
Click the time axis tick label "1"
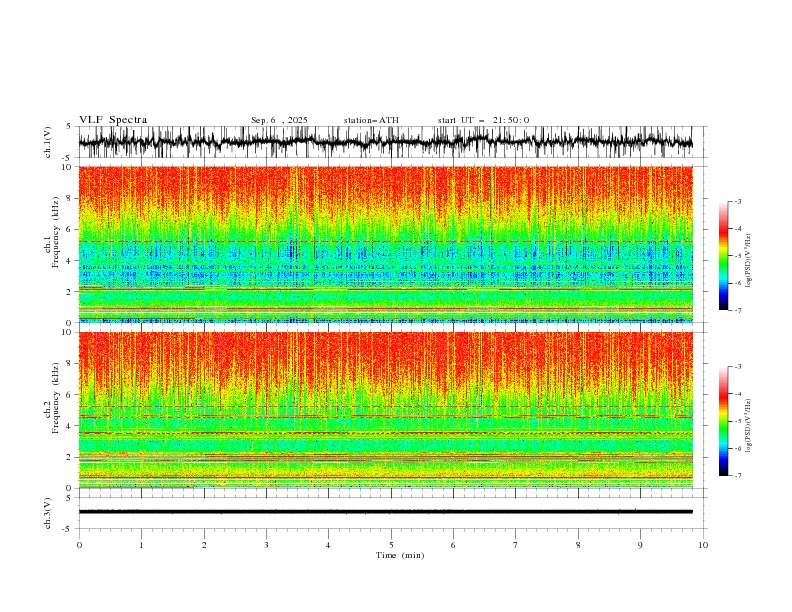[x=141, y=545]
